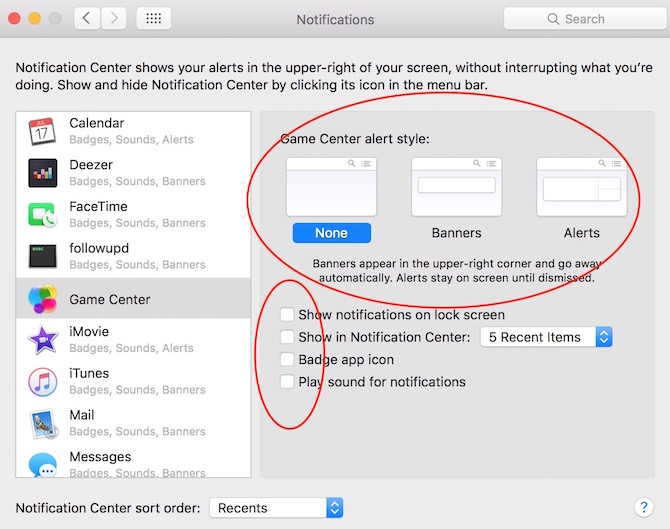
Task: Expand Notification Center sort order dropdown
Action: pos(276,508)
